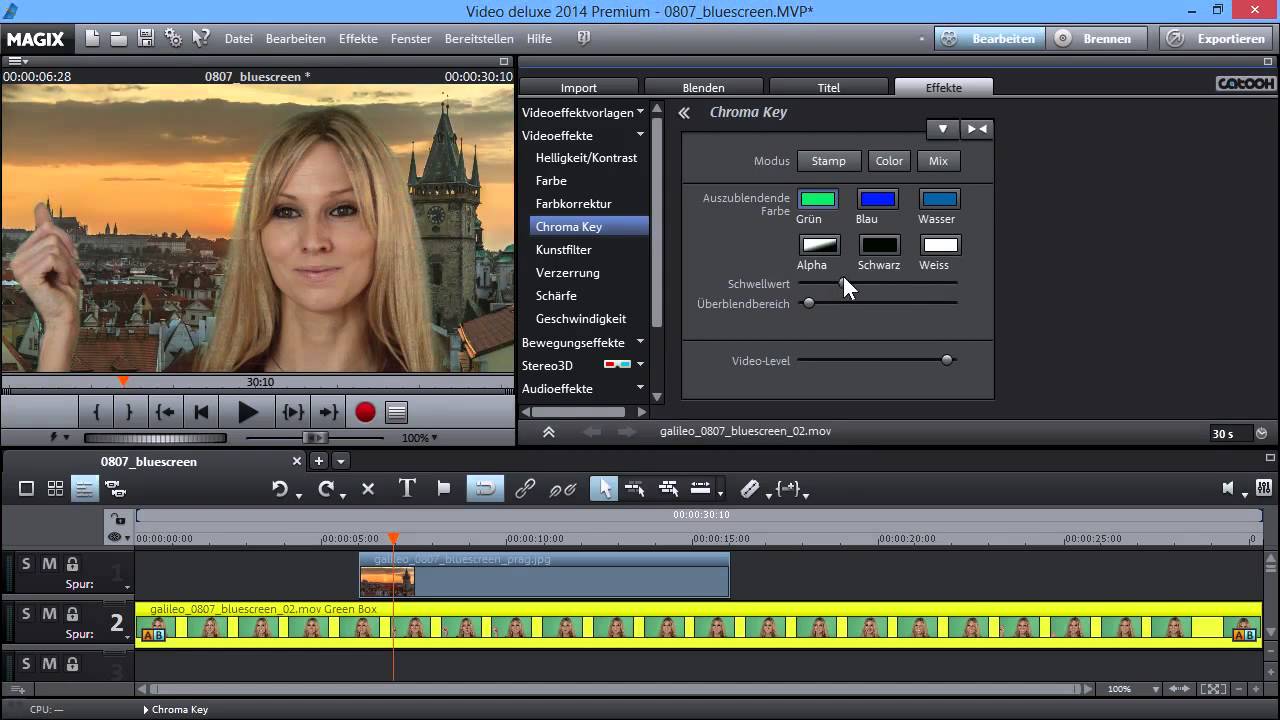Open the Effekte menu
This screenshot has width=1280, height=720.
[x=358, y=39]
